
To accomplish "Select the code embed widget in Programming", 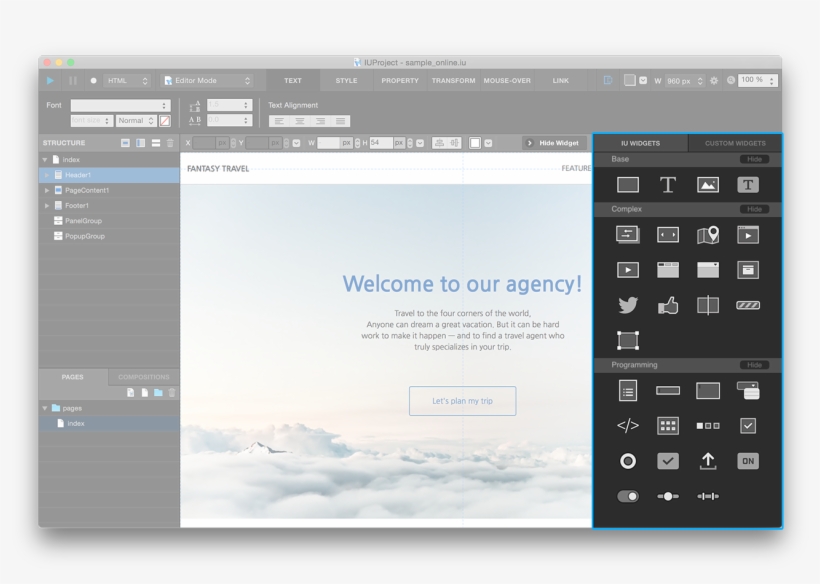I will pos(627,426).
